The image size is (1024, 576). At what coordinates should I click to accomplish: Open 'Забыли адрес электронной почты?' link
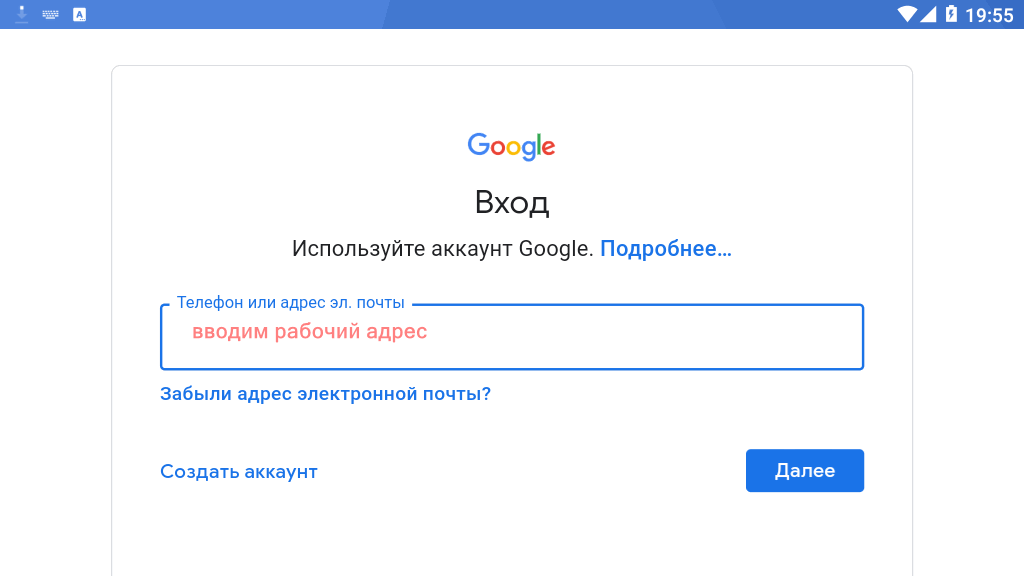325,394
